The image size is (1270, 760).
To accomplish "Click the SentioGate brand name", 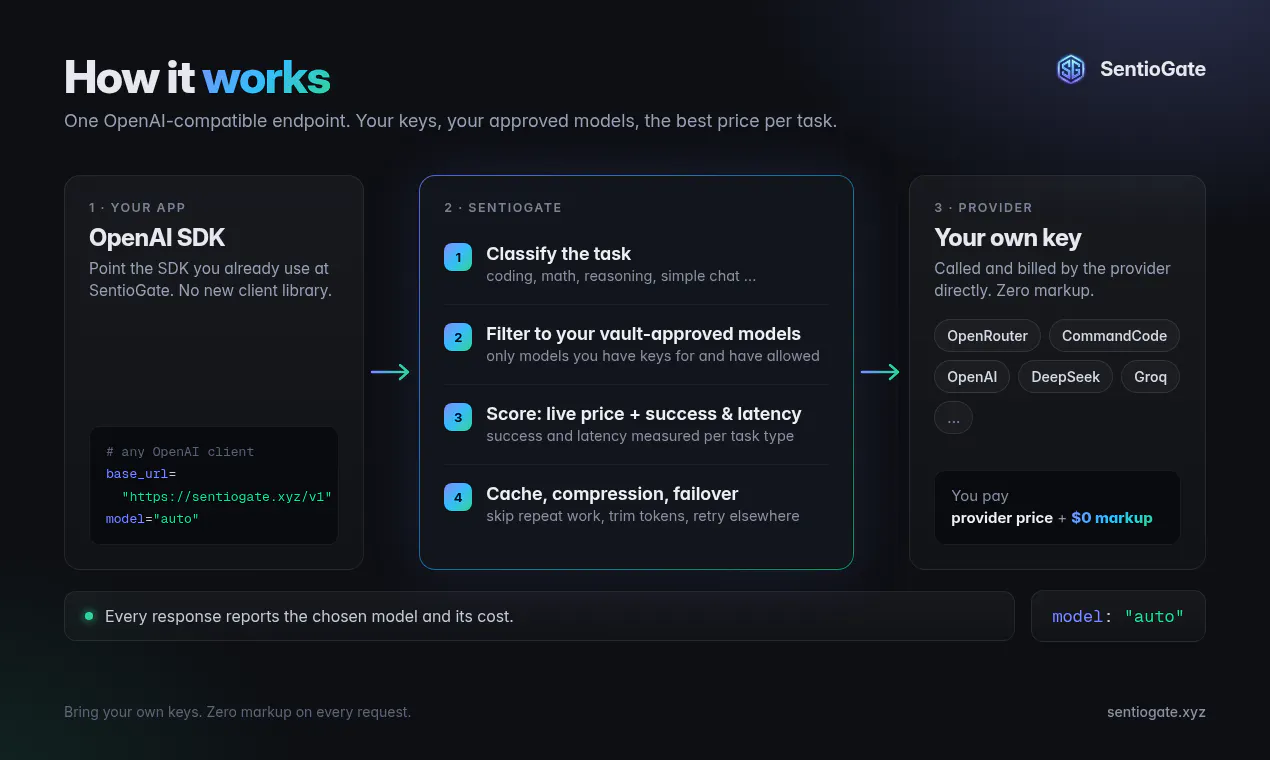I will pyautogui.click(x=1153, y=69).
